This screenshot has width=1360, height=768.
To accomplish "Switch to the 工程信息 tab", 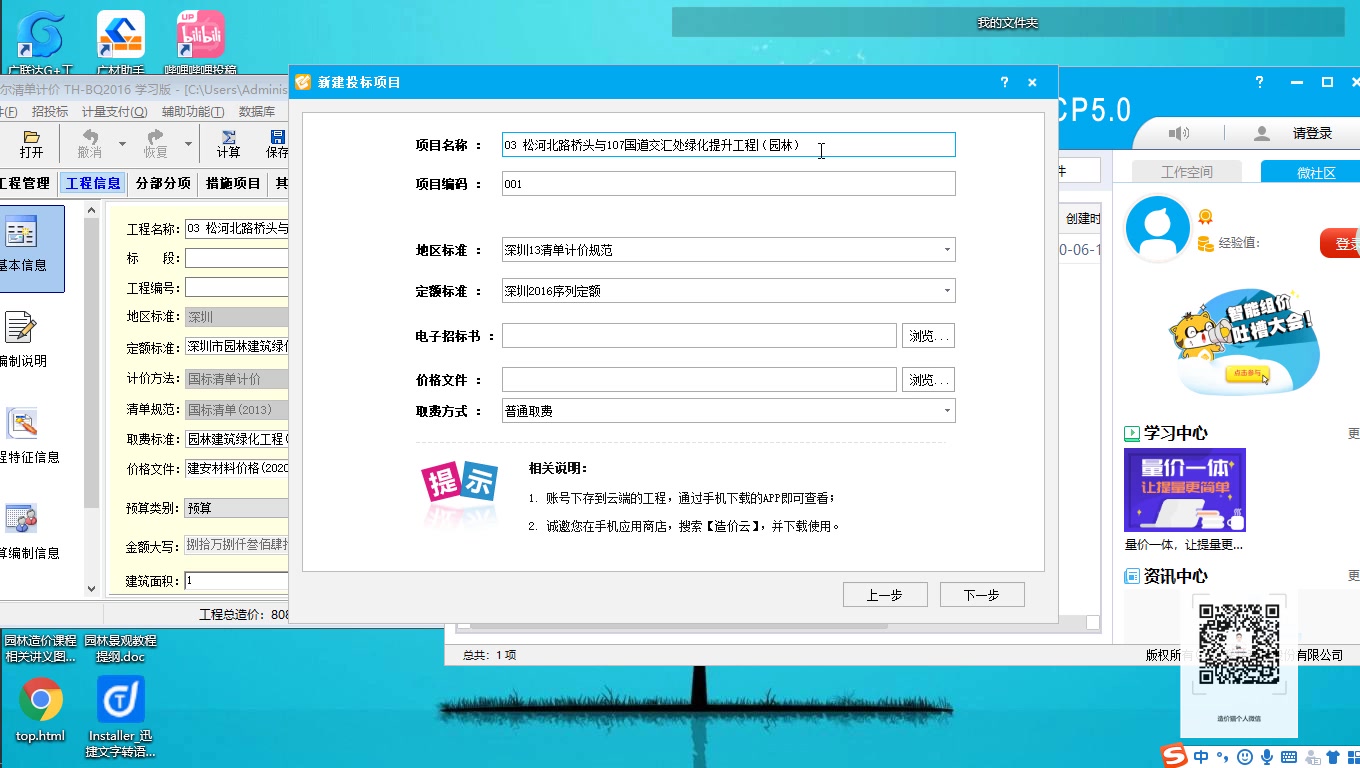I will pyautogui.click(x=93, y=183).
